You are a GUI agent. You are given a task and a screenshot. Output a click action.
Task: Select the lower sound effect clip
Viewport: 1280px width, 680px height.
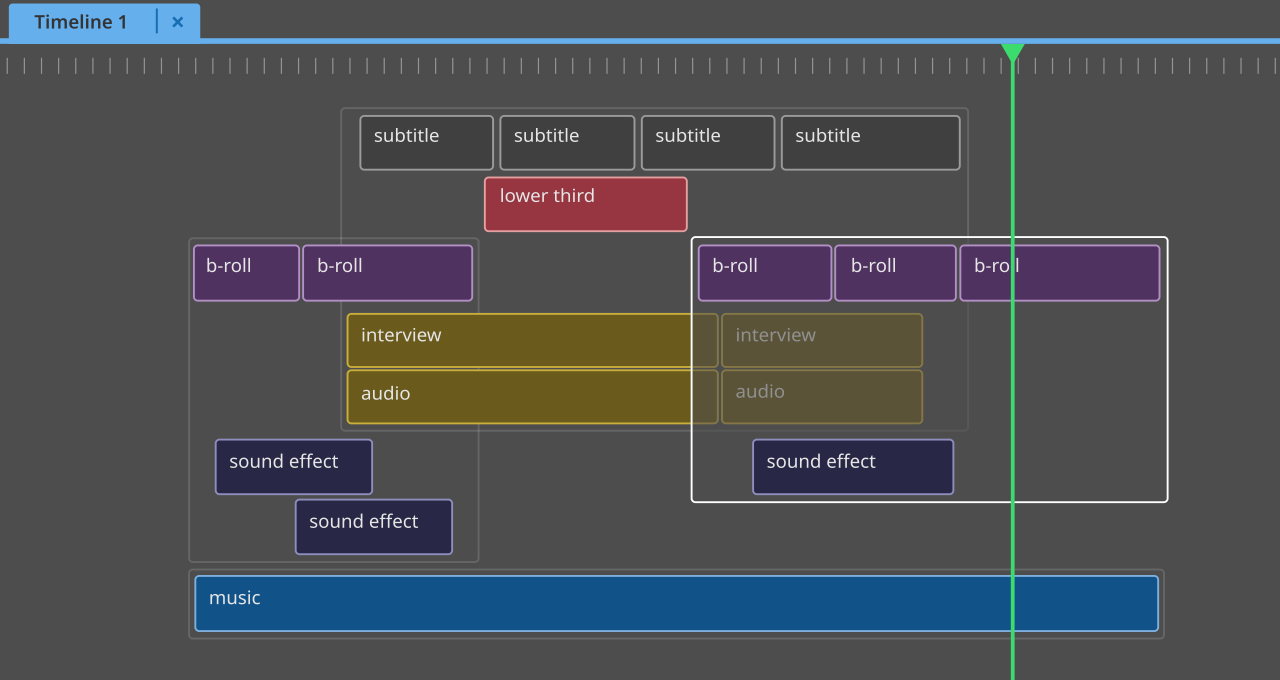click(373, 526)
